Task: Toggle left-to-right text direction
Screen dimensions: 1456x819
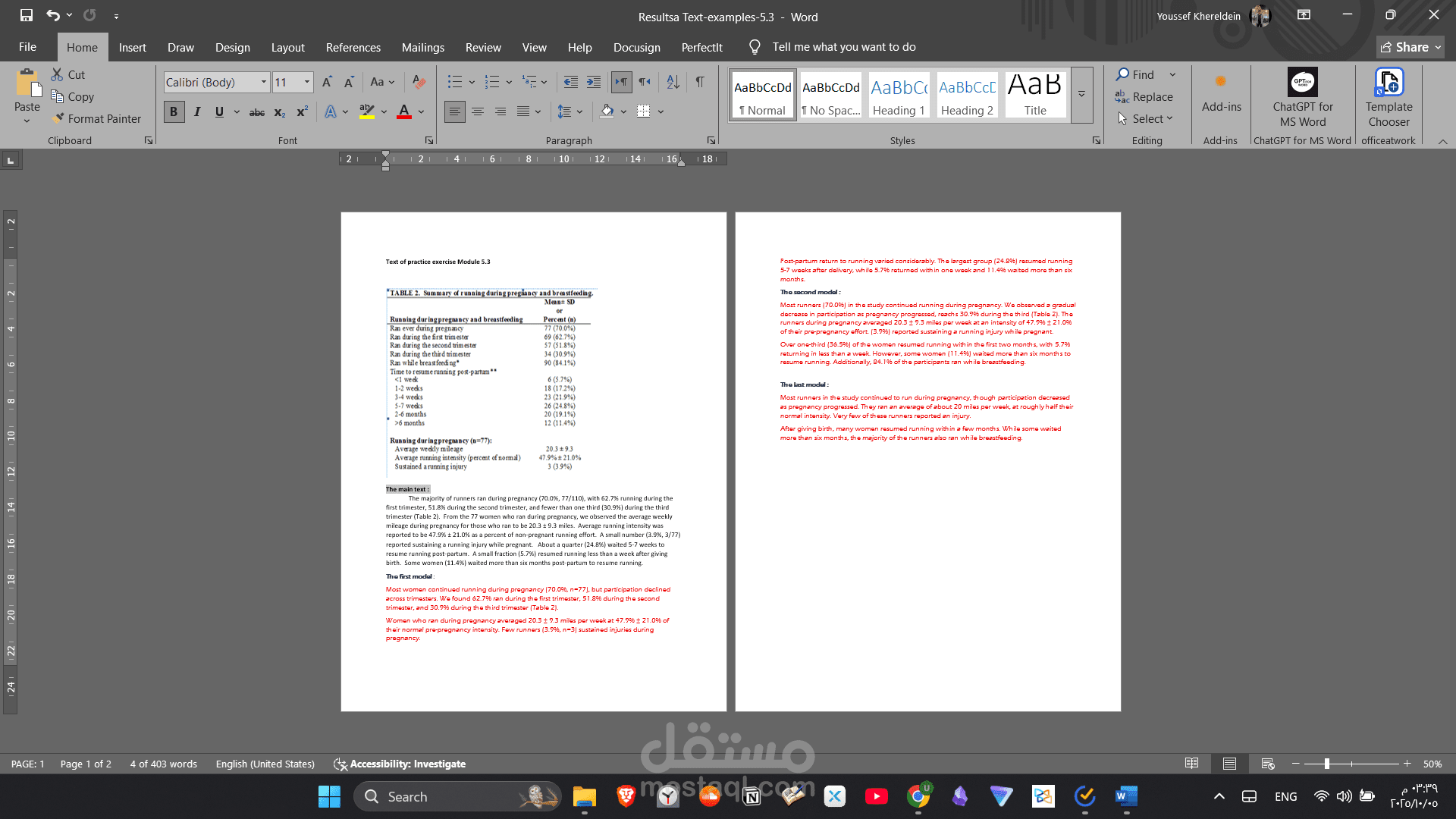Action: point(621,82)
